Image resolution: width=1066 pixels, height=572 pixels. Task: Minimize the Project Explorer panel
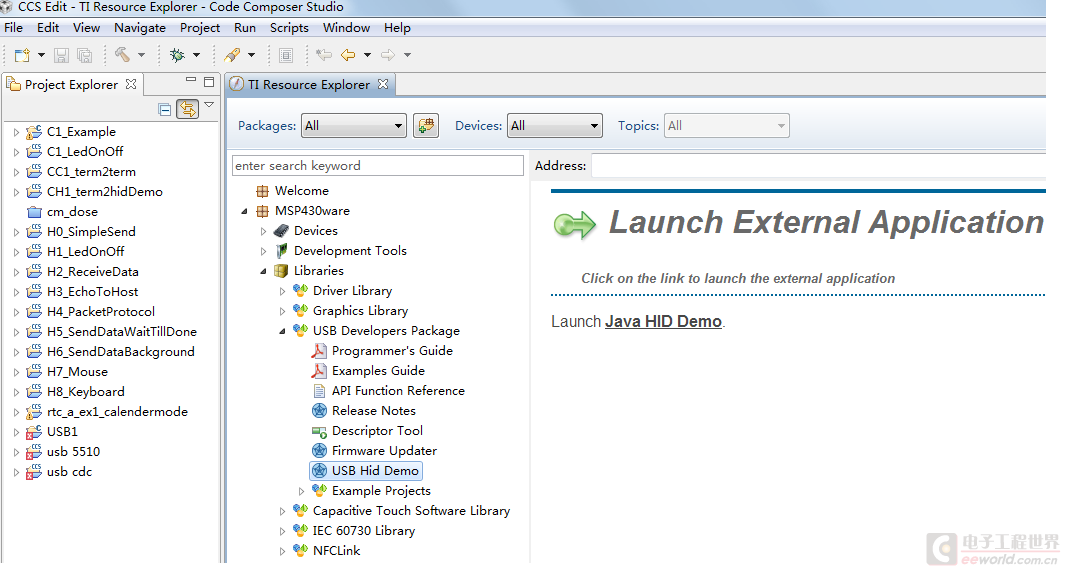pyautogui.click(x=191, y=80)
